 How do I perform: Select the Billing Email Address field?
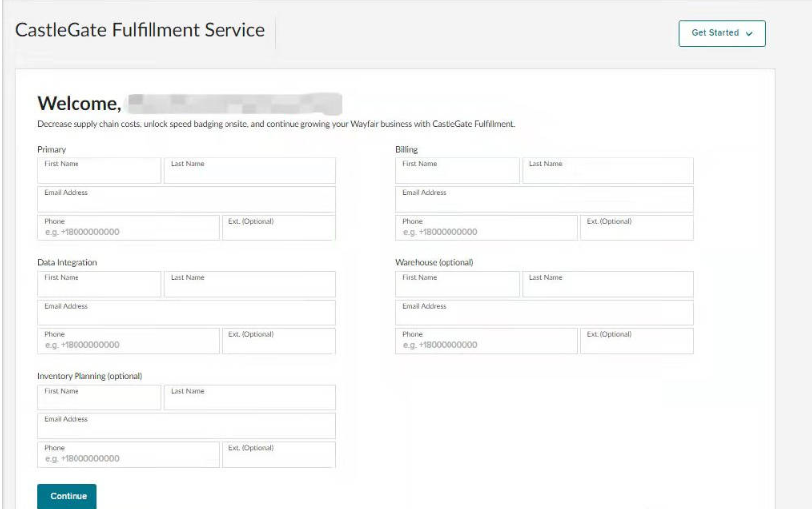[x=544, y=199]
